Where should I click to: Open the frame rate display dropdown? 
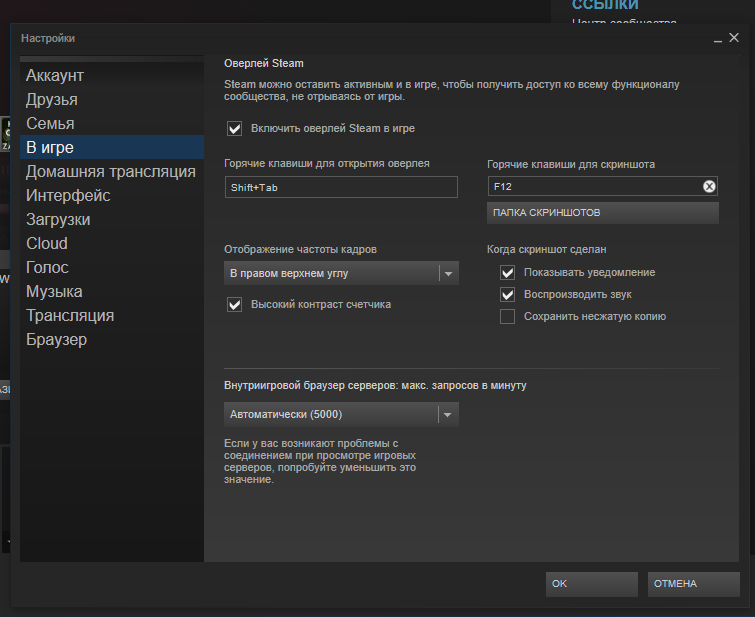point(341,273)
